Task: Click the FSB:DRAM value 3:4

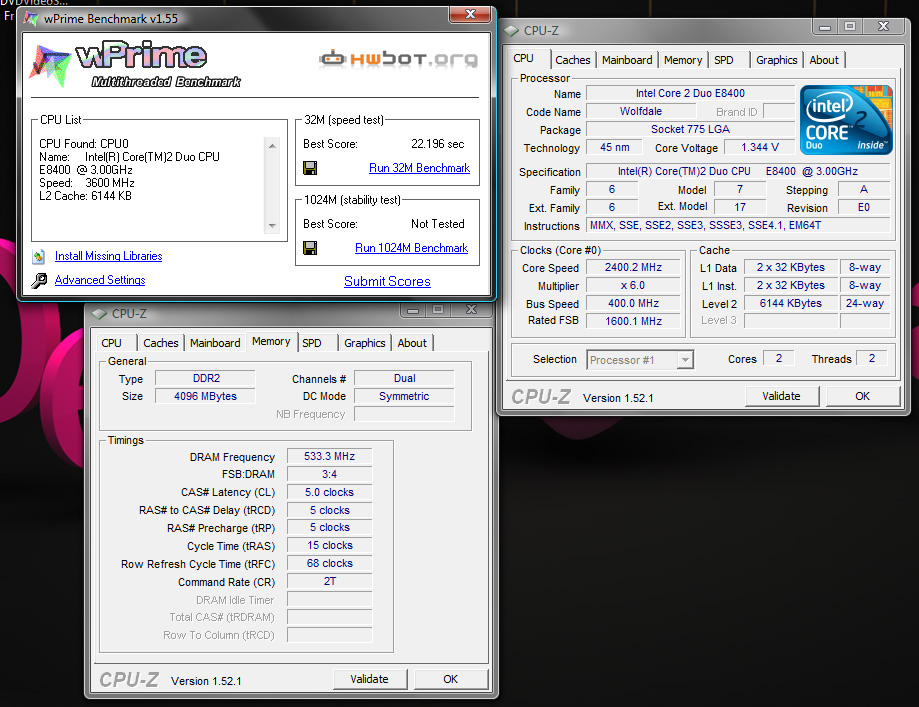Action: 329,474
